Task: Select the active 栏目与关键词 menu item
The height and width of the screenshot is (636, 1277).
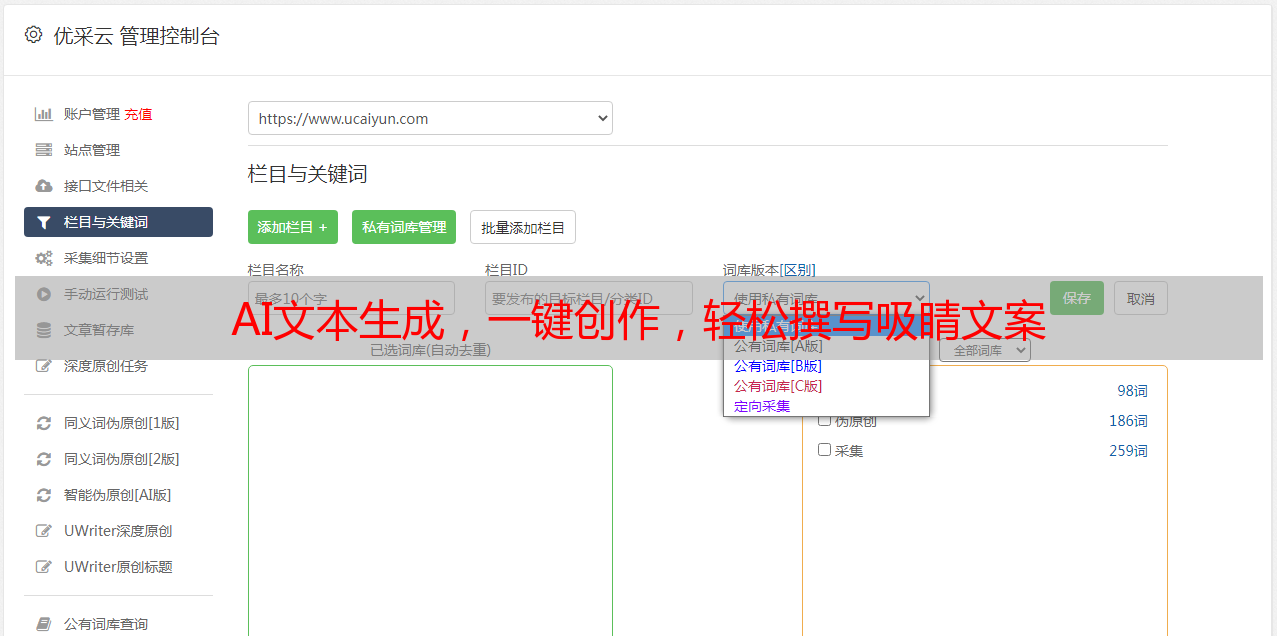Action: [118, 222]
